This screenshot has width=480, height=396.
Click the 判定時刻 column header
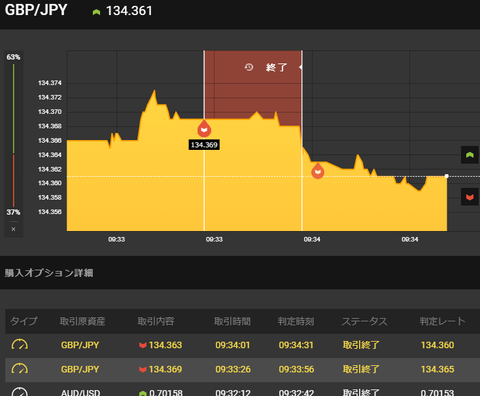(x=296, y=321)
